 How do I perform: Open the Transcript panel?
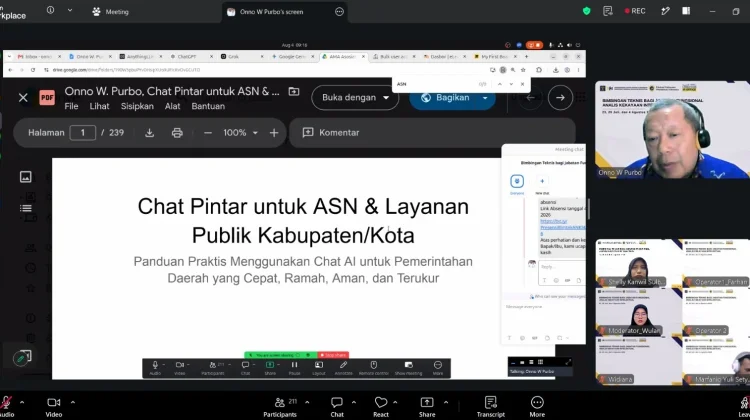pyautogui.click(x=490, y=406)
